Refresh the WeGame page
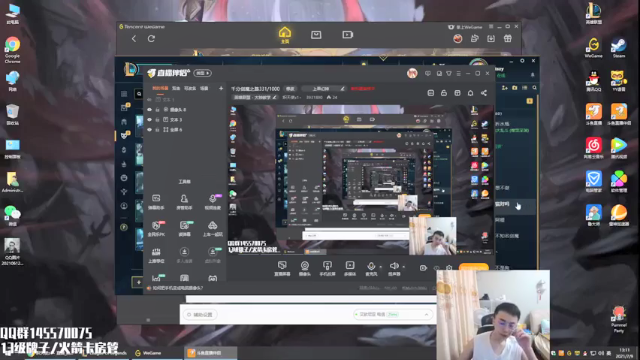The width and height of the screenshot is (640, 360). click(x=151, y=39)
